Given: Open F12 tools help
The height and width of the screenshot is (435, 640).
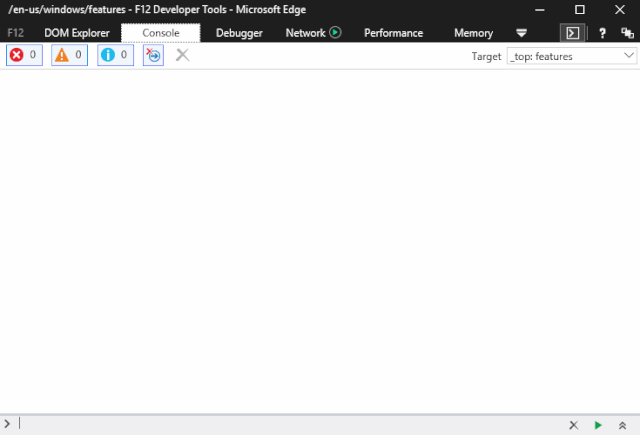Looking at the screenshot, I should pos(602,33).
